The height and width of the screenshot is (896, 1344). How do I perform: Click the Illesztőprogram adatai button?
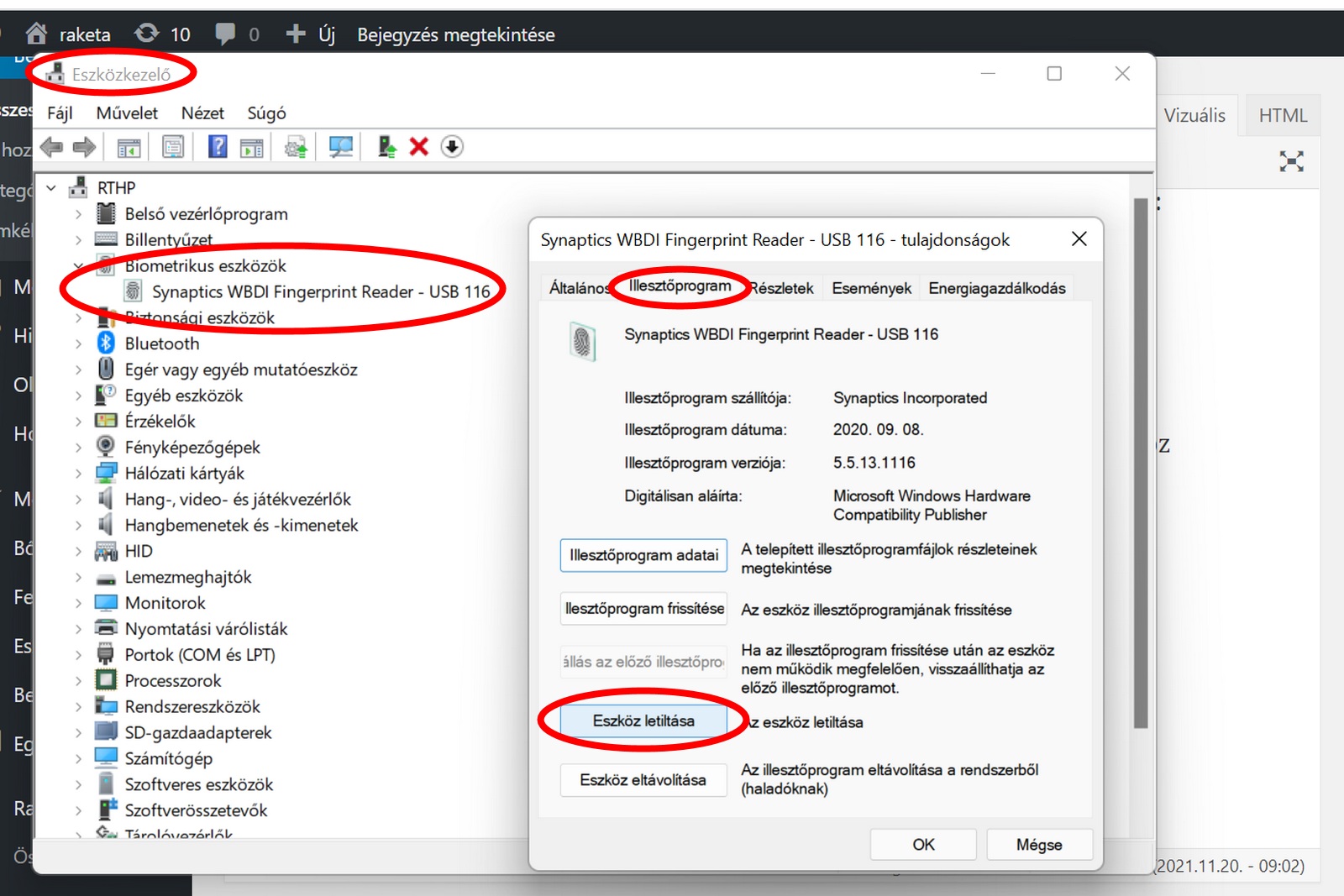coord(643,556)
